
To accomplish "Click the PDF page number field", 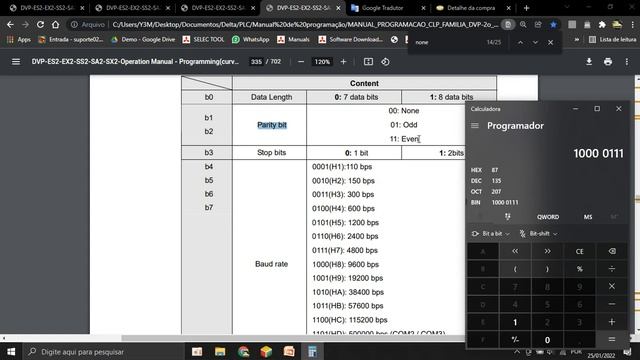I will click(x=256, y=62).
